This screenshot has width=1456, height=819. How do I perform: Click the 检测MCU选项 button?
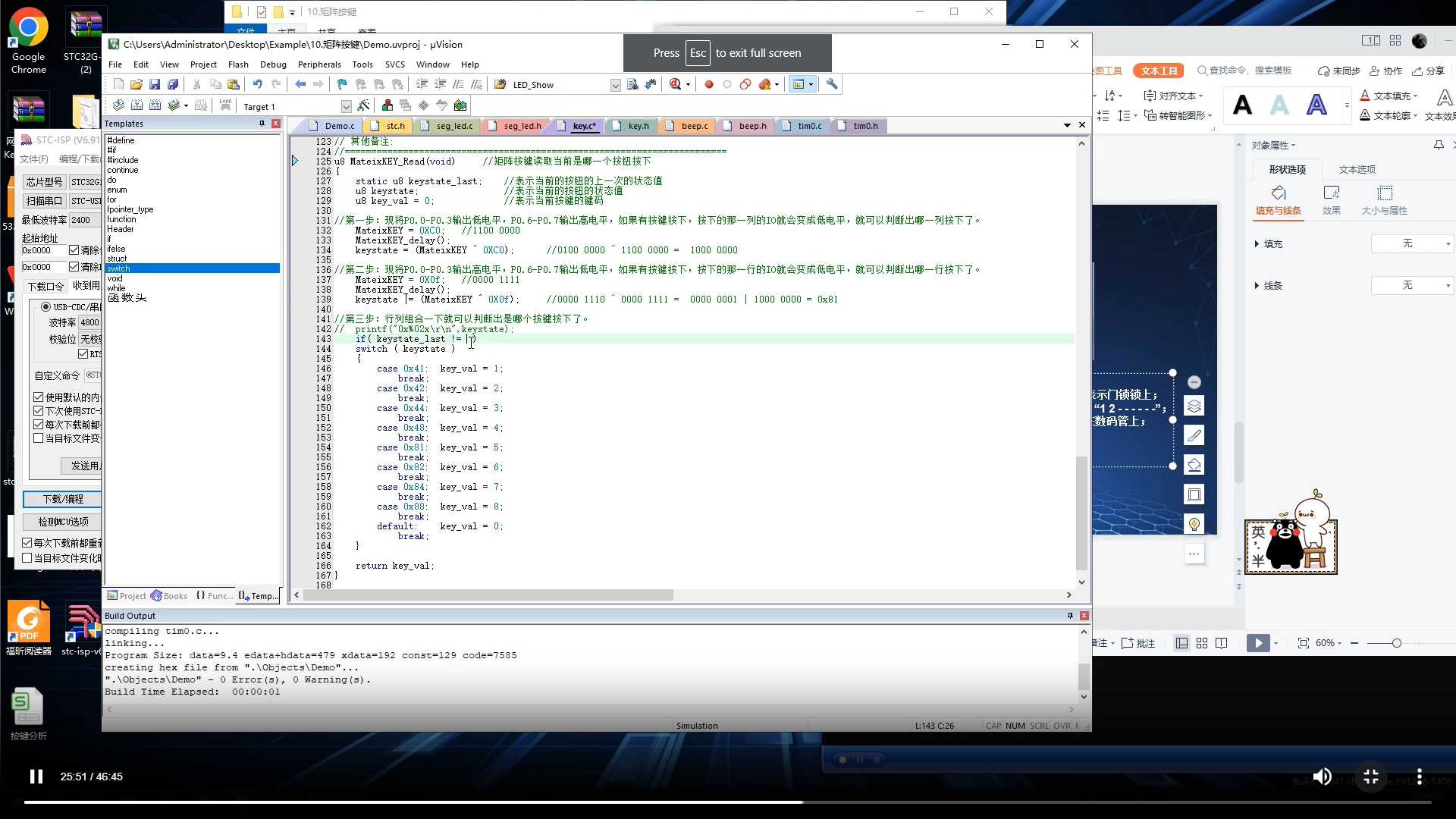[63, 522]
